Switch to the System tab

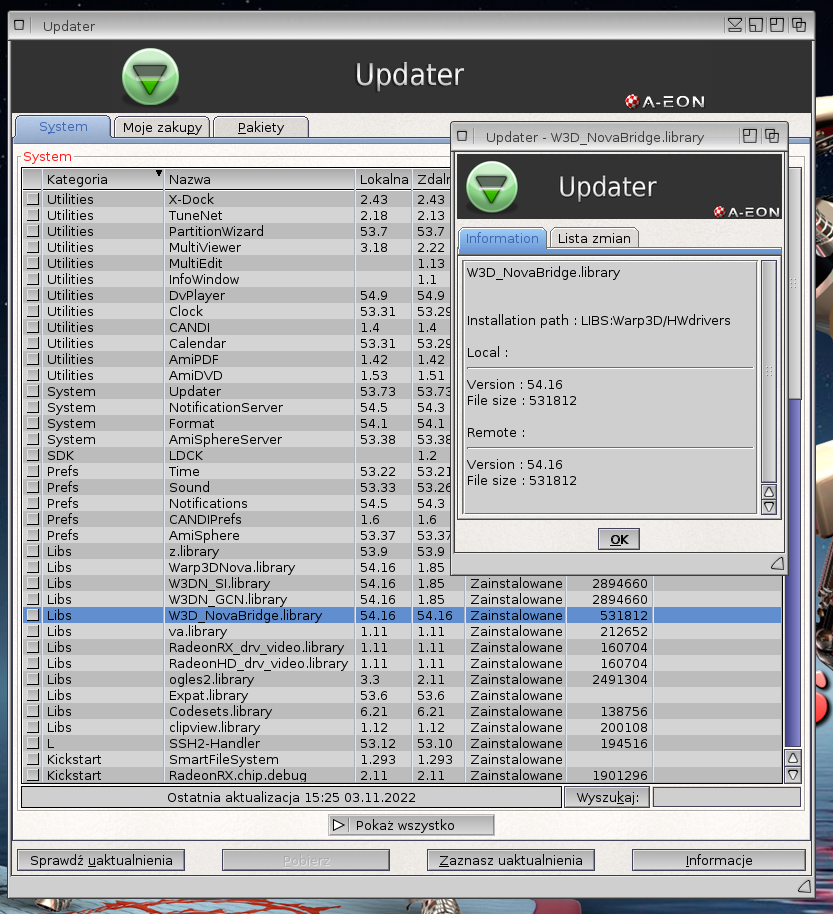pyautogui.click(x=63, y=126)
